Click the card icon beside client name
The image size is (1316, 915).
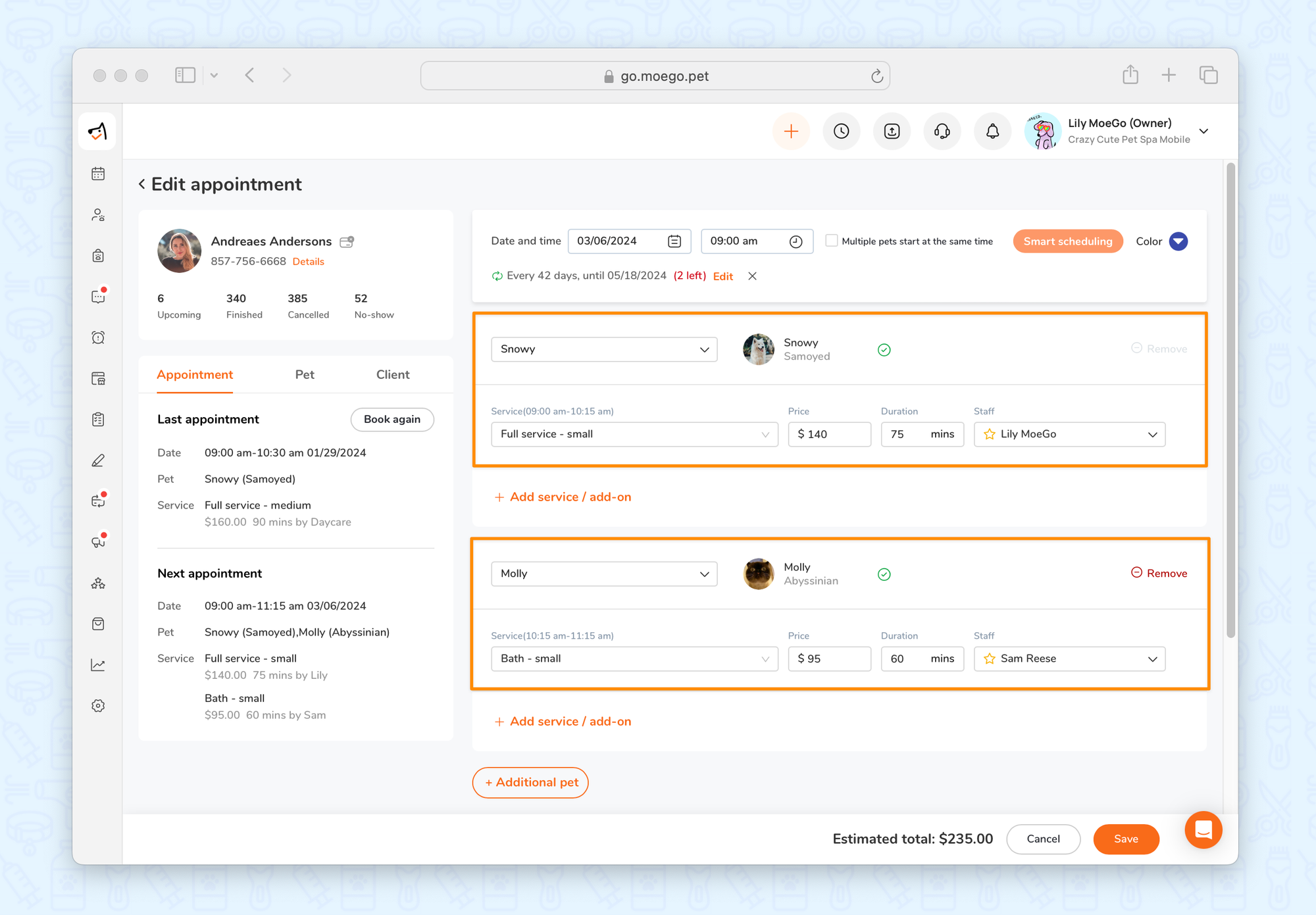347,241
